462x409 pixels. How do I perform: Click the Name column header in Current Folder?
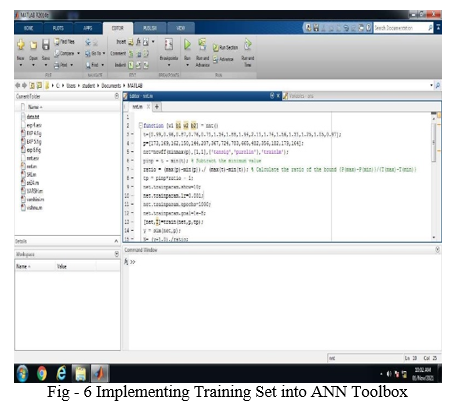pos(35,107)
